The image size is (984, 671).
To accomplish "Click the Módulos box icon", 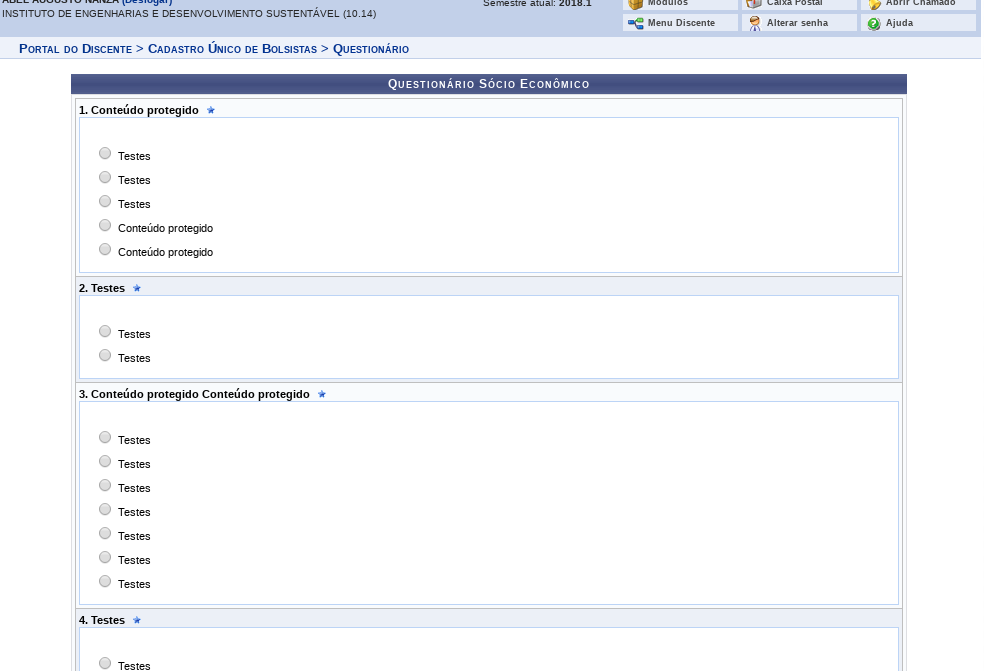I will pyautogui.click(x=635, y=4).
